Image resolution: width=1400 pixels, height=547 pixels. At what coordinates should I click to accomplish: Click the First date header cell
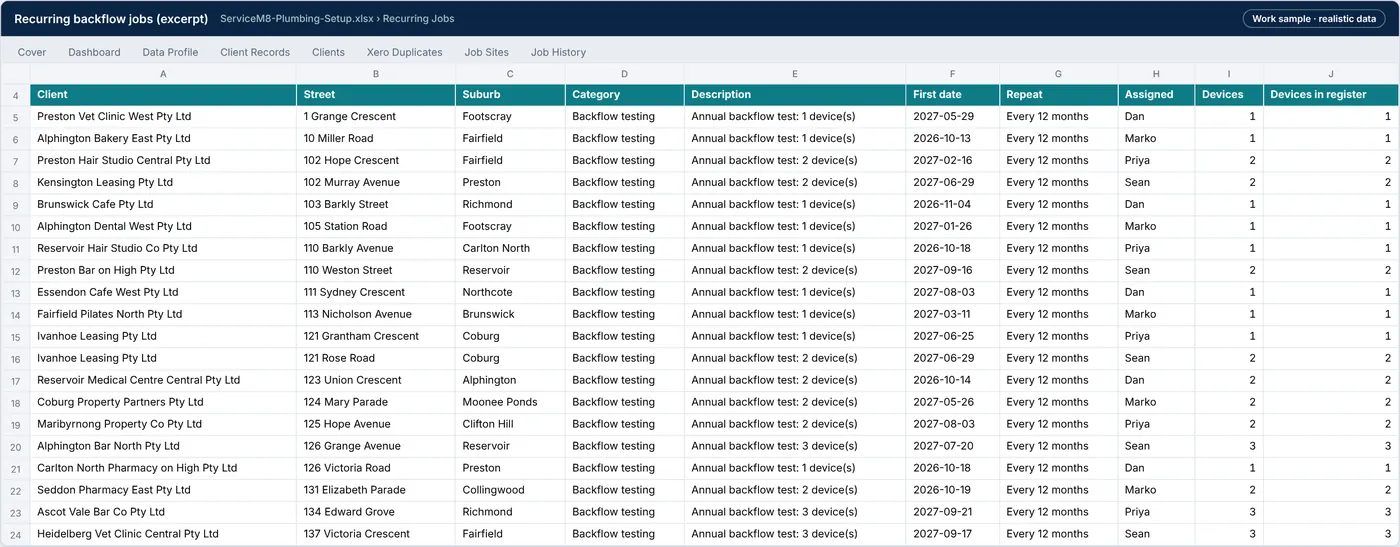(953, 95)
